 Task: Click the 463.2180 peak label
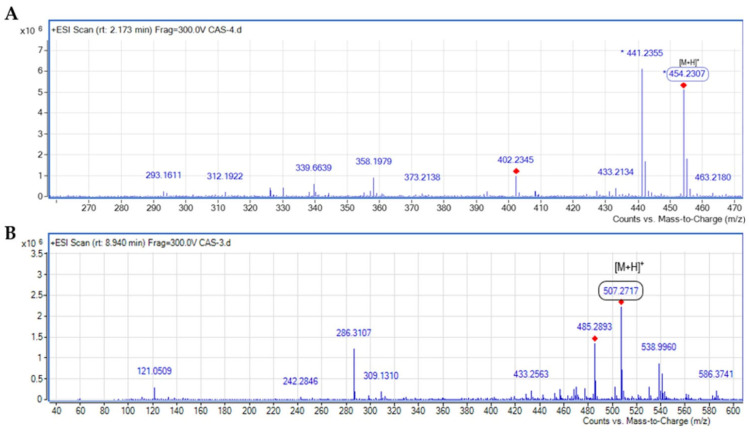coord(713,177)
